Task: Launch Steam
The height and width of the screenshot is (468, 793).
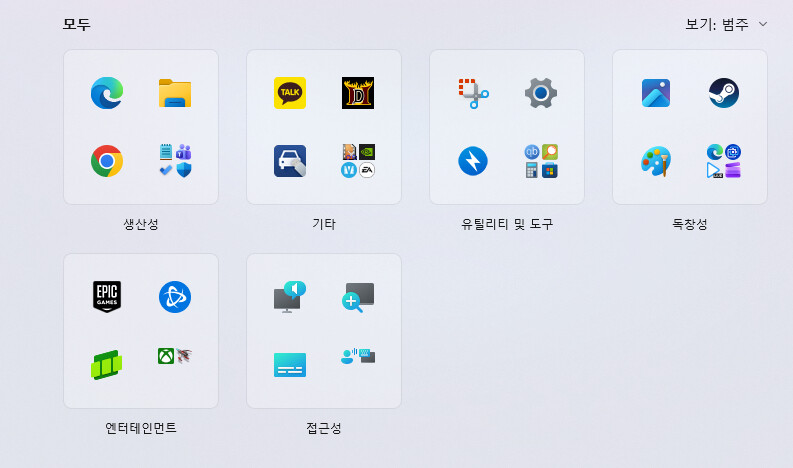Action: point(724,93)
